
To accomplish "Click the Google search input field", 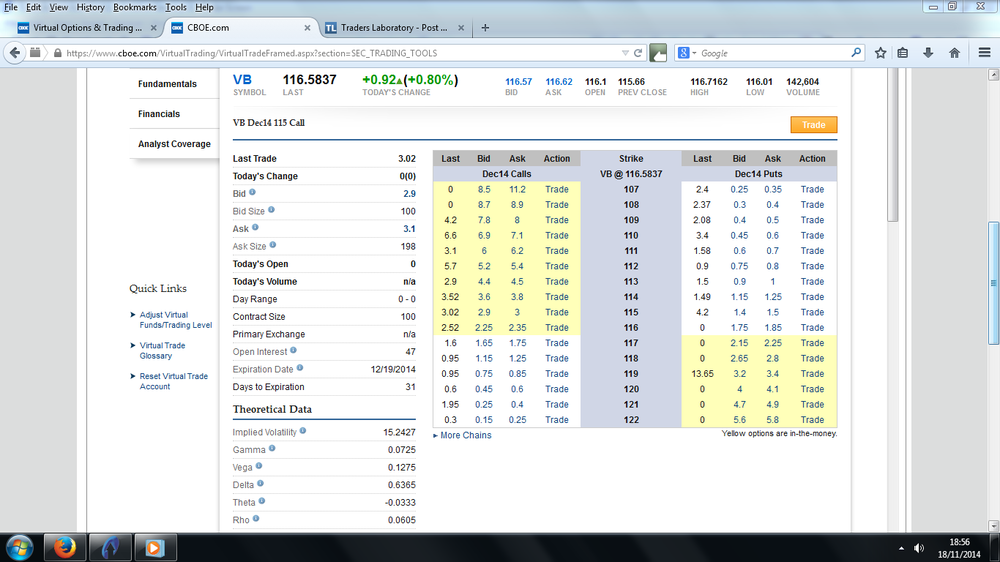I will pos(774,53).
